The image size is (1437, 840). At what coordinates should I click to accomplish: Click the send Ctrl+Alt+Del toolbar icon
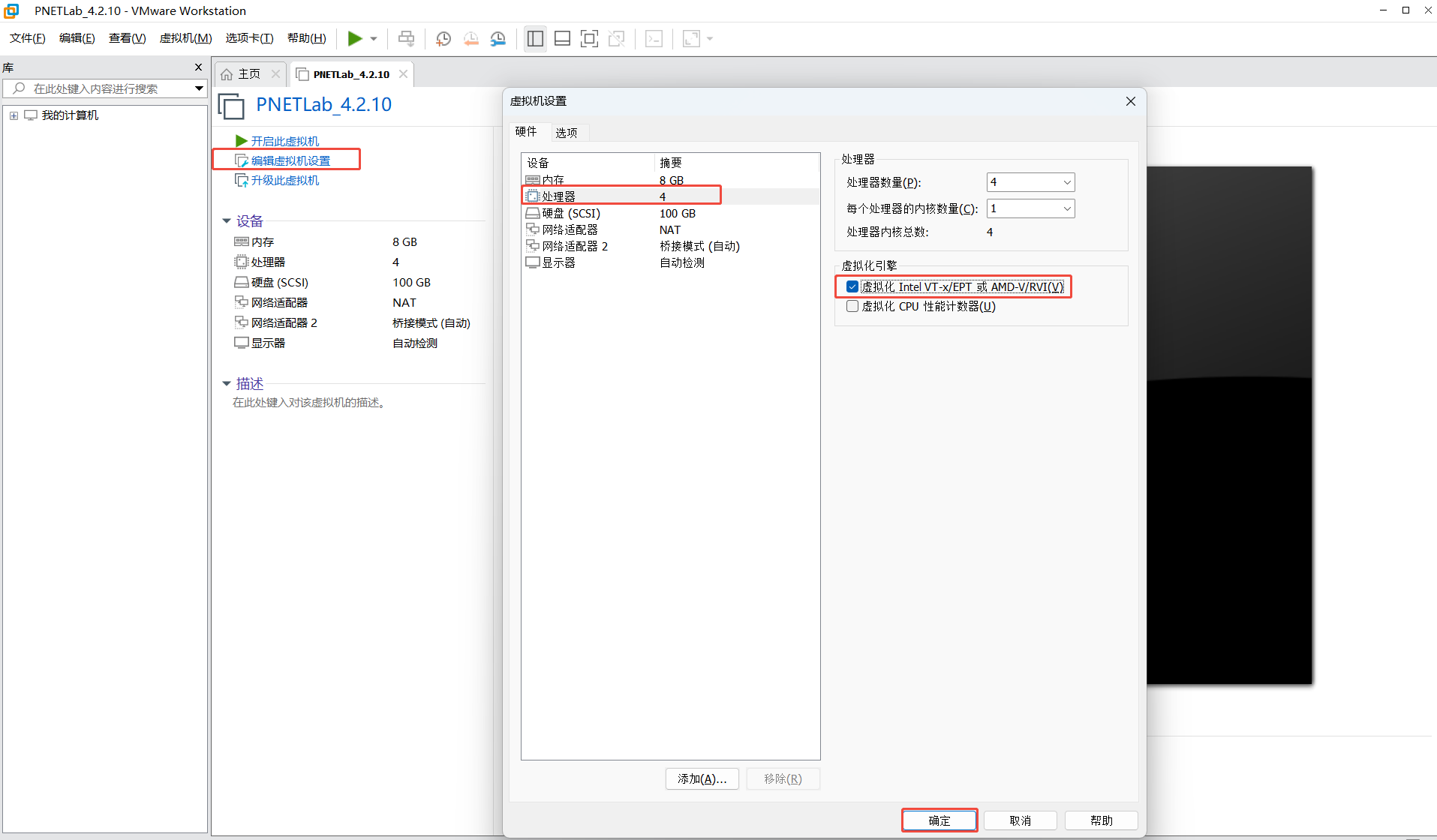406,38
